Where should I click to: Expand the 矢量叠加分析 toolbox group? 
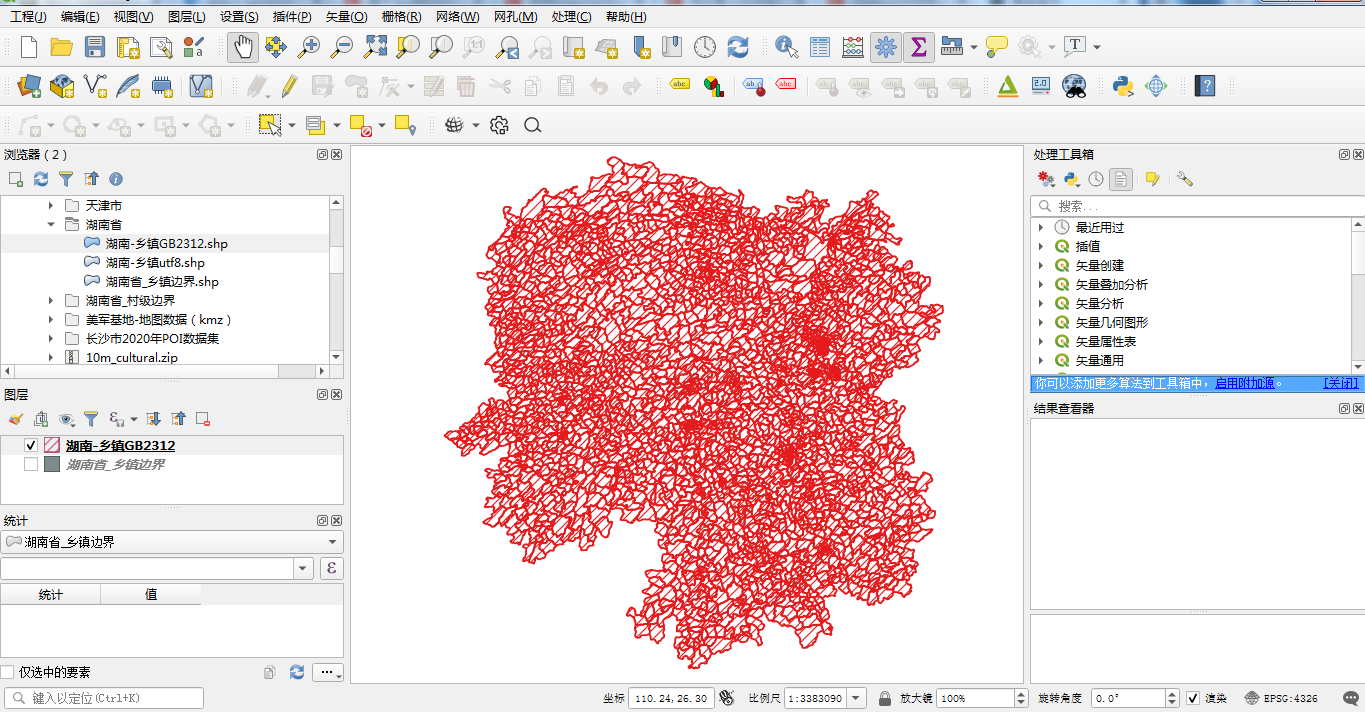[1041, 284]
